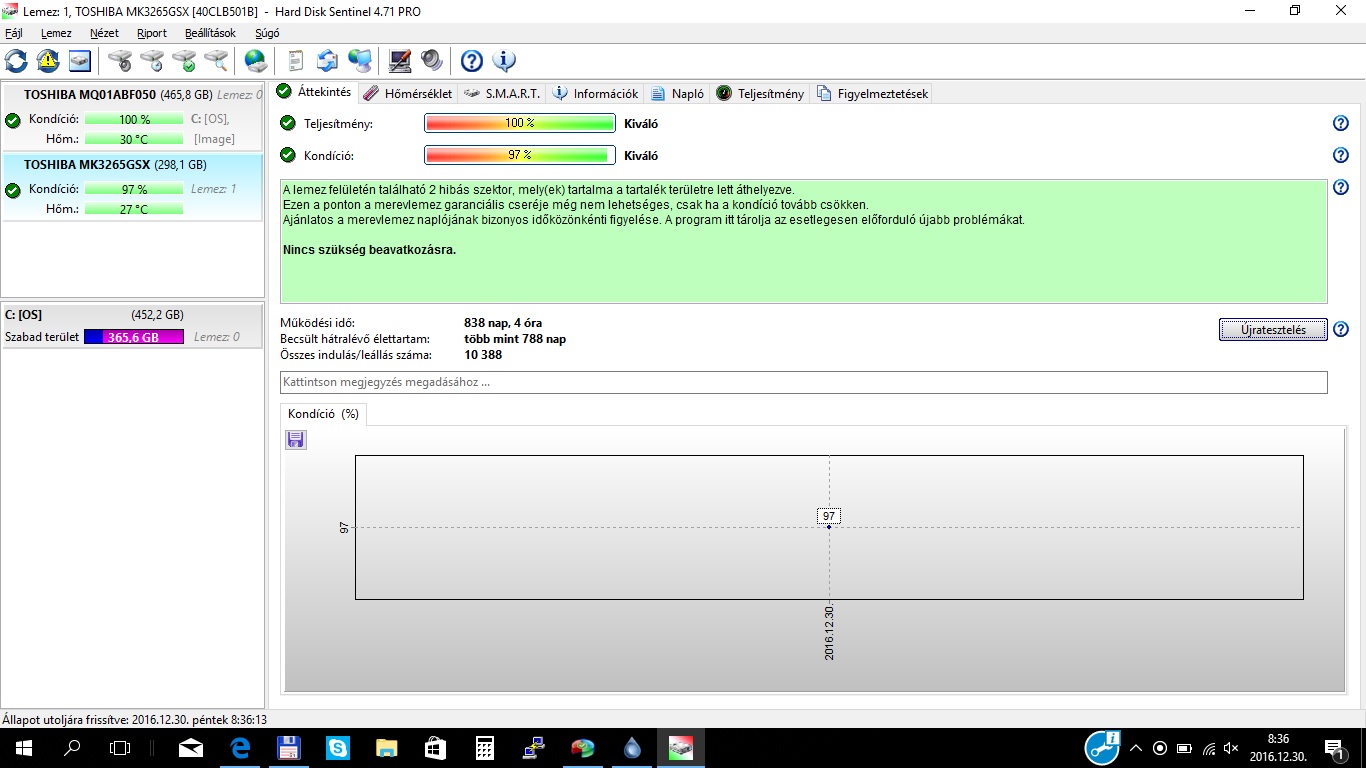The image size is (1366, 768).
Task: Open configuration via monitor with screwdriver icon
Action: point(399,61)
